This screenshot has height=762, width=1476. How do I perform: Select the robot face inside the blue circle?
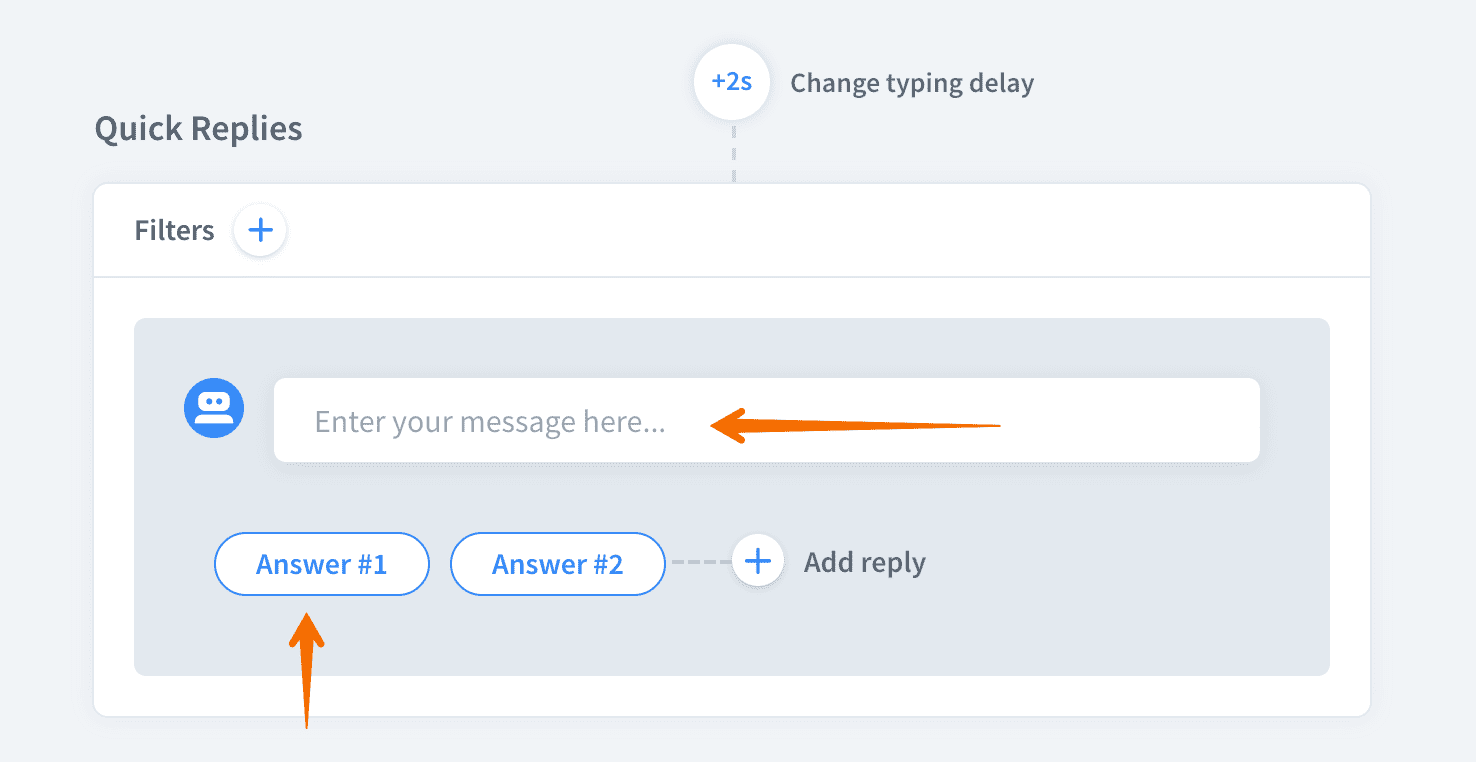coord(213,407)
